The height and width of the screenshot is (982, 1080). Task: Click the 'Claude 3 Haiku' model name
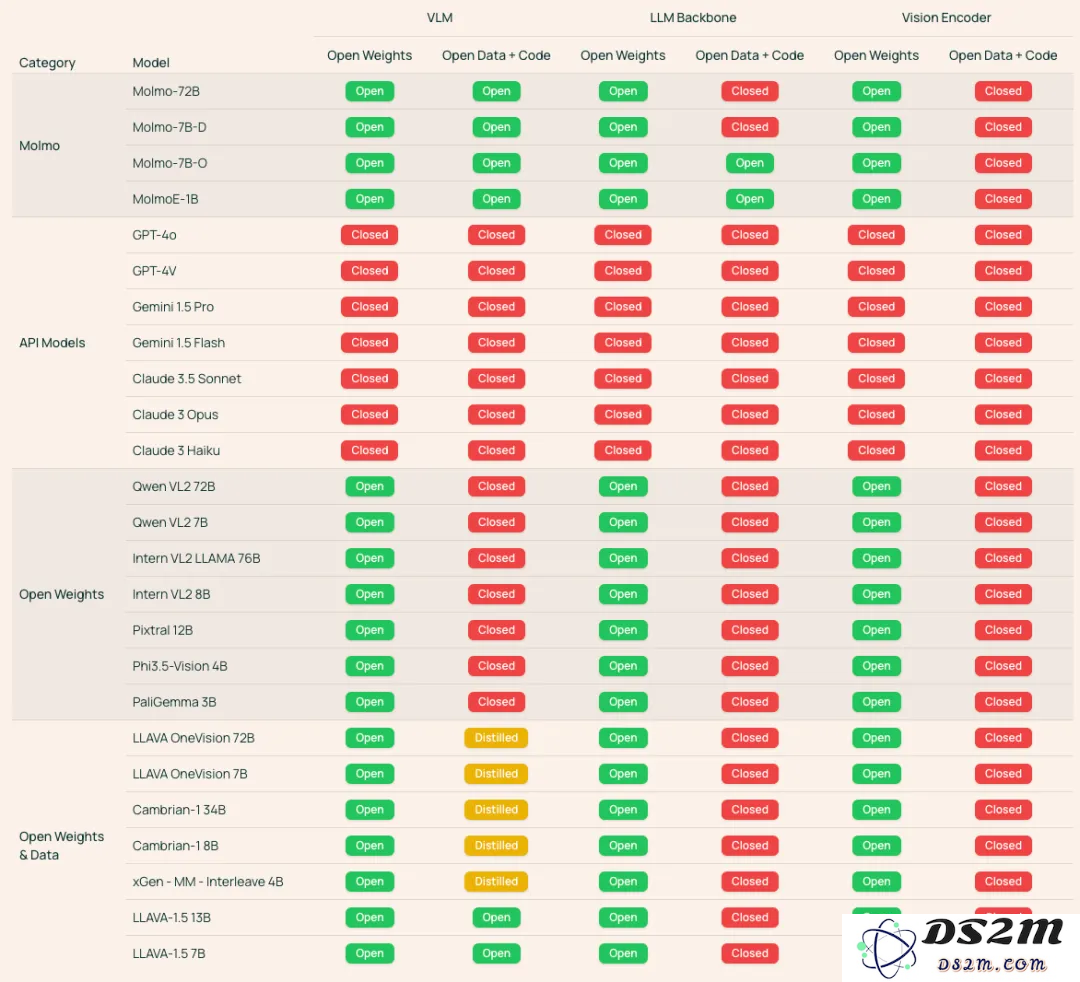point(176,450)
